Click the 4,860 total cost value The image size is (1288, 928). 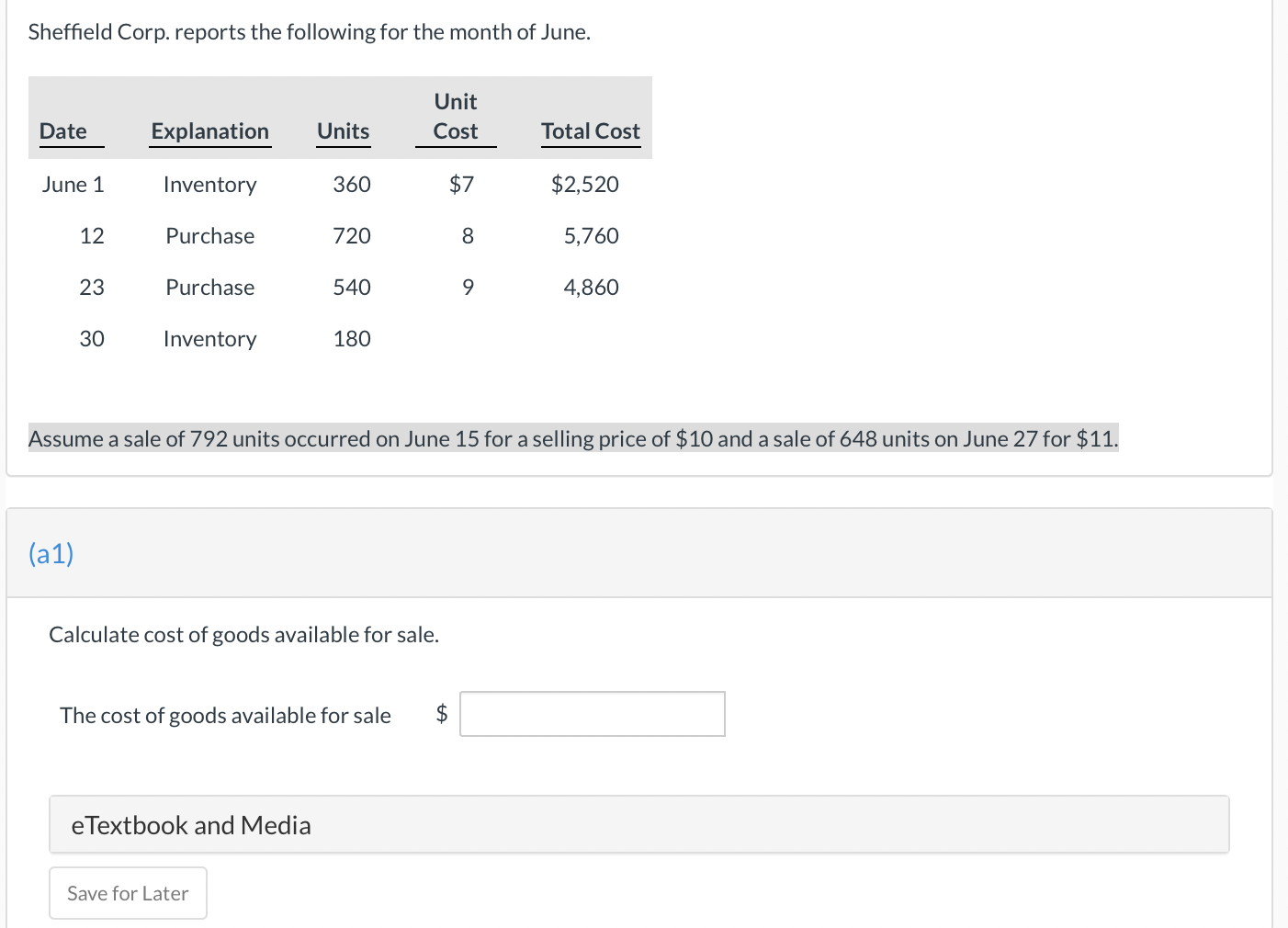(591, 288)
